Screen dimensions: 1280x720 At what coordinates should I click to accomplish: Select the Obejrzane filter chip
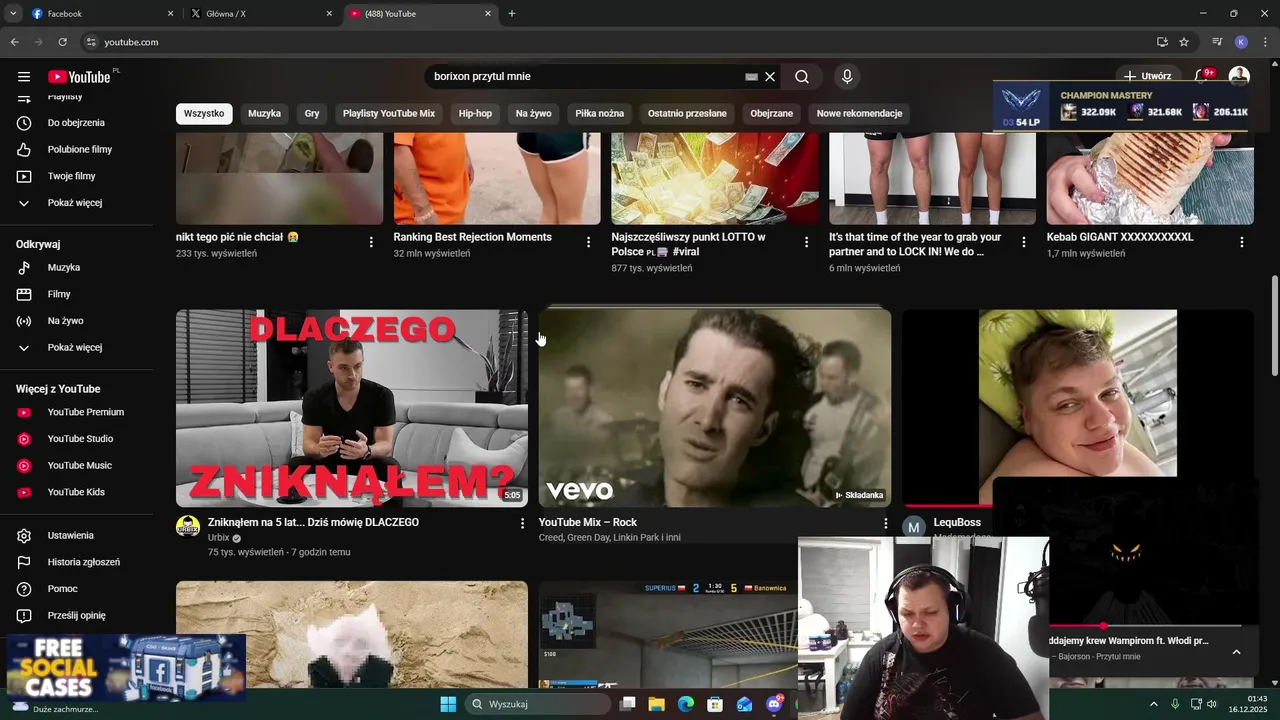(772, 113)
